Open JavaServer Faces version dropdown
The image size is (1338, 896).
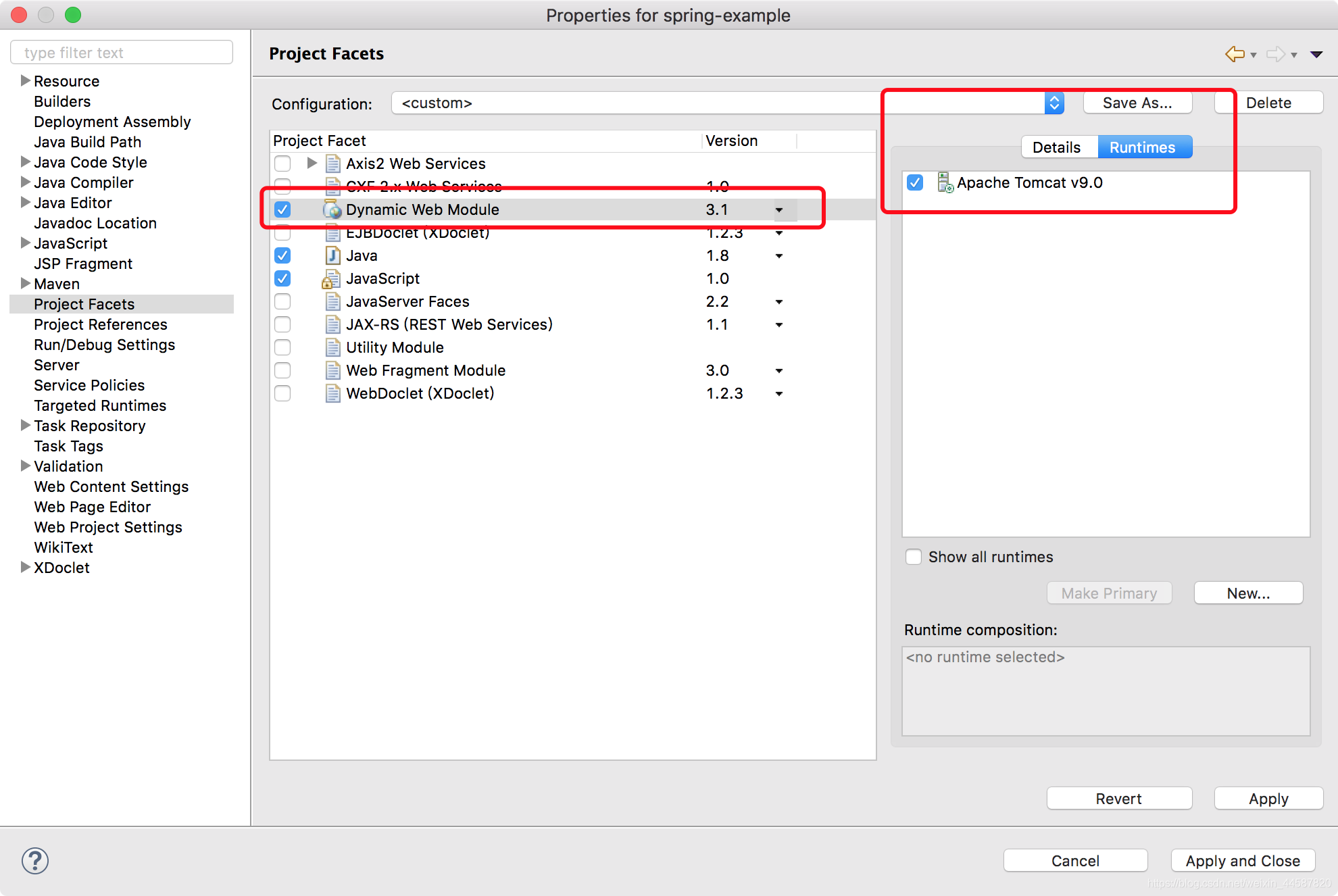779,302
